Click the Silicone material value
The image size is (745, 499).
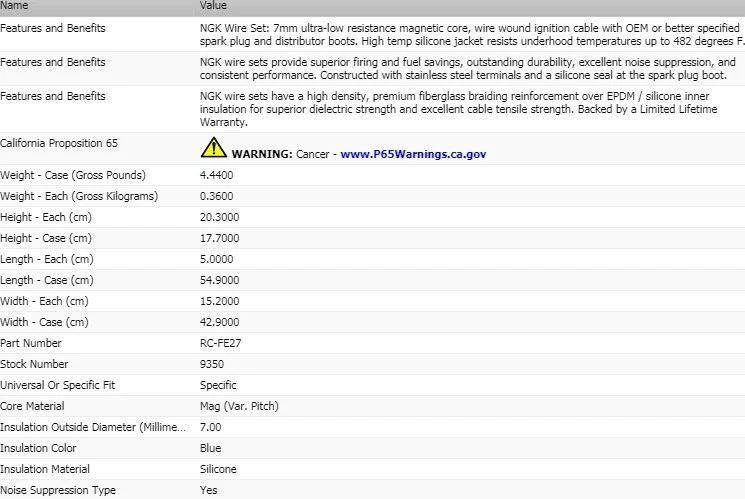pyautogui.click(x=218, y=469)
